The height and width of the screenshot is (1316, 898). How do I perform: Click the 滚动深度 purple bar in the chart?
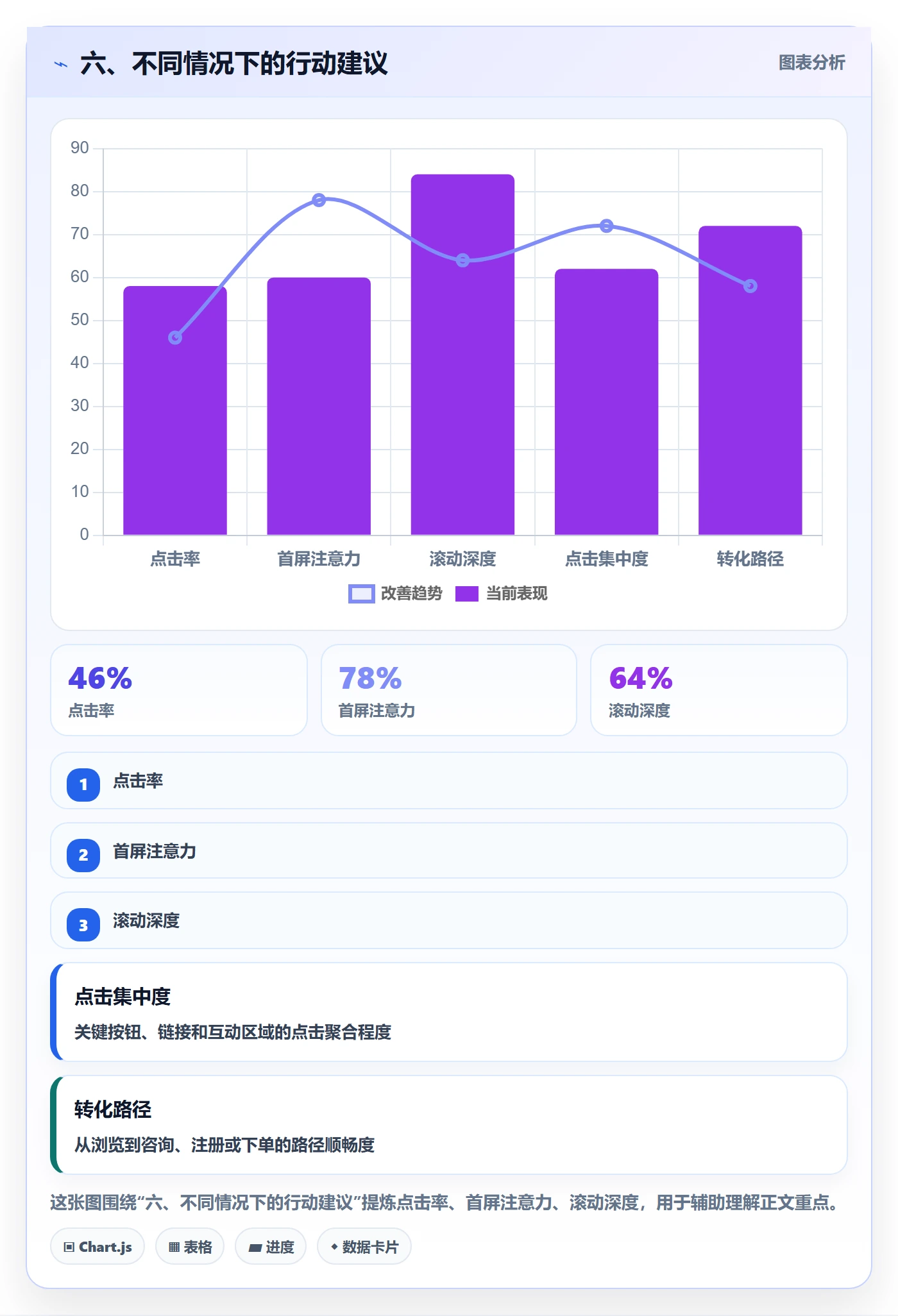462,355
